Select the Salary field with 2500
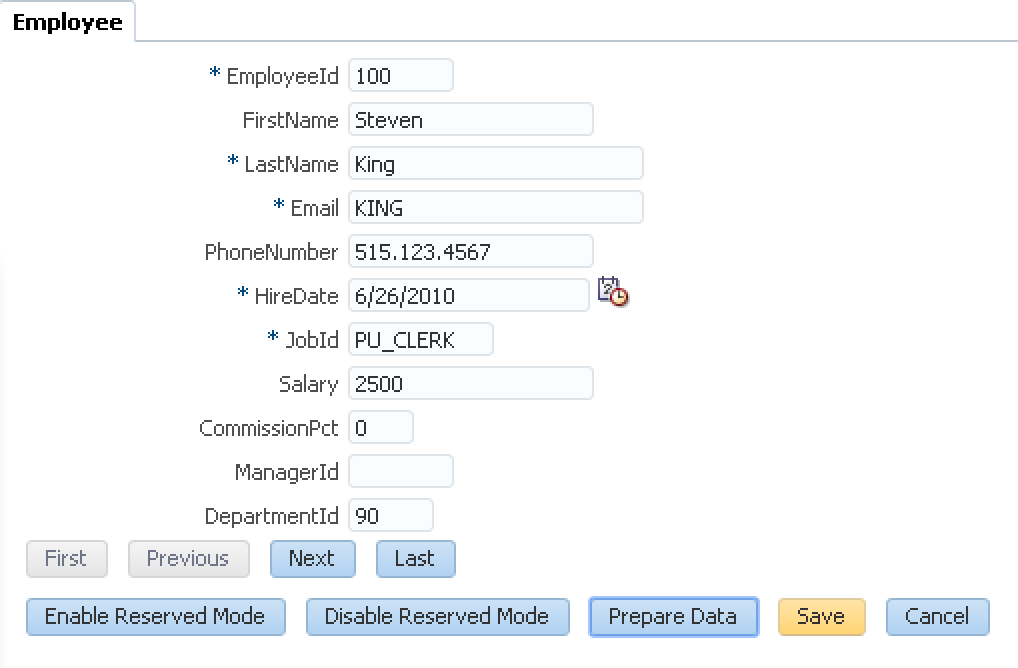This screenshot has height=668, width=1018. (x=471, y=384)
